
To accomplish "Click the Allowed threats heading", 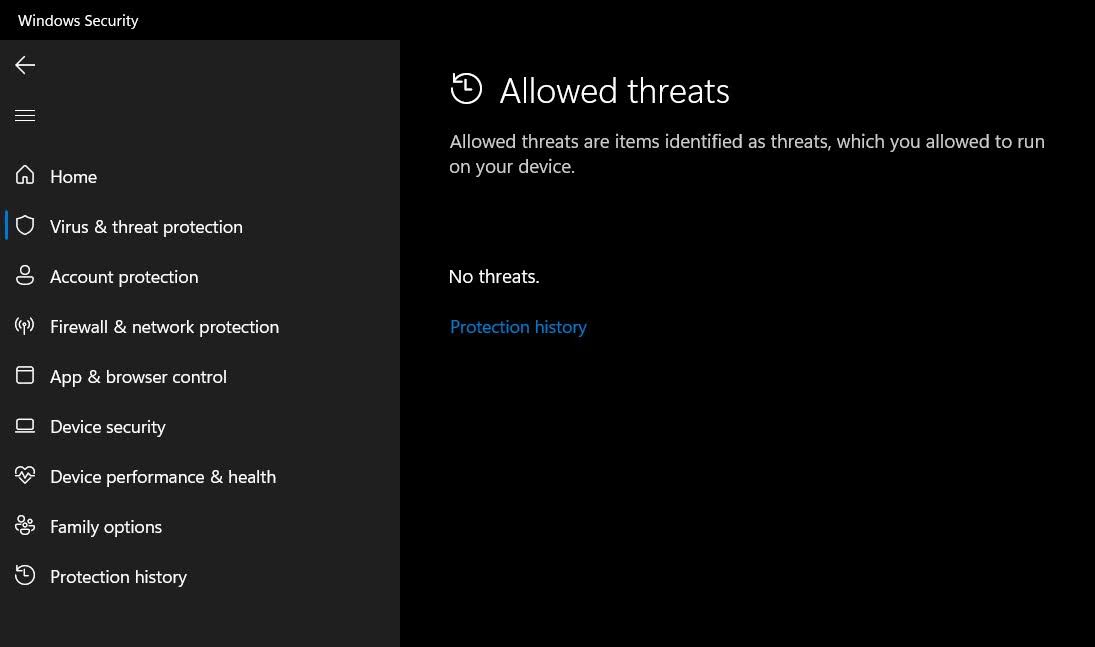I will pyautogui.click(x=615, y=91).
